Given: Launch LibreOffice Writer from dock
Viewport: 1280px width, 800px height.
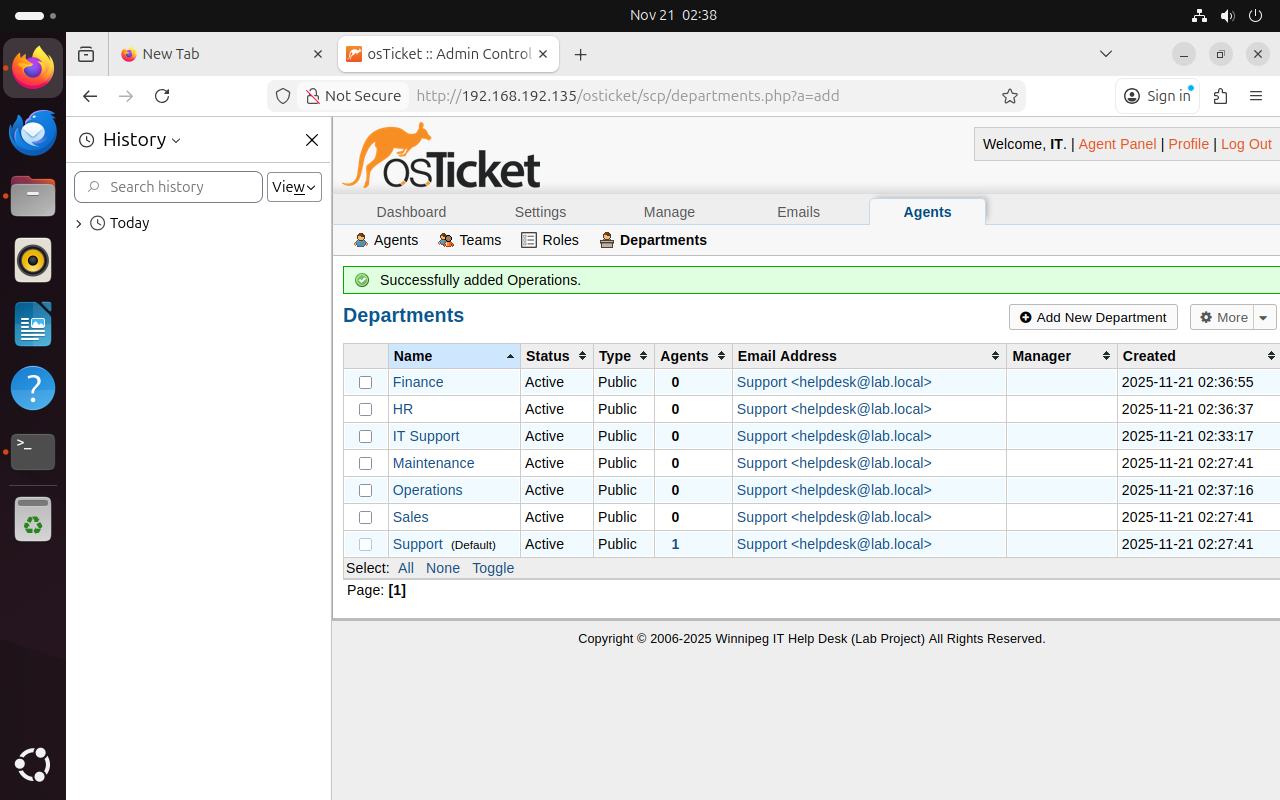Looking at the screenshot, I should [x=33, y=324].
